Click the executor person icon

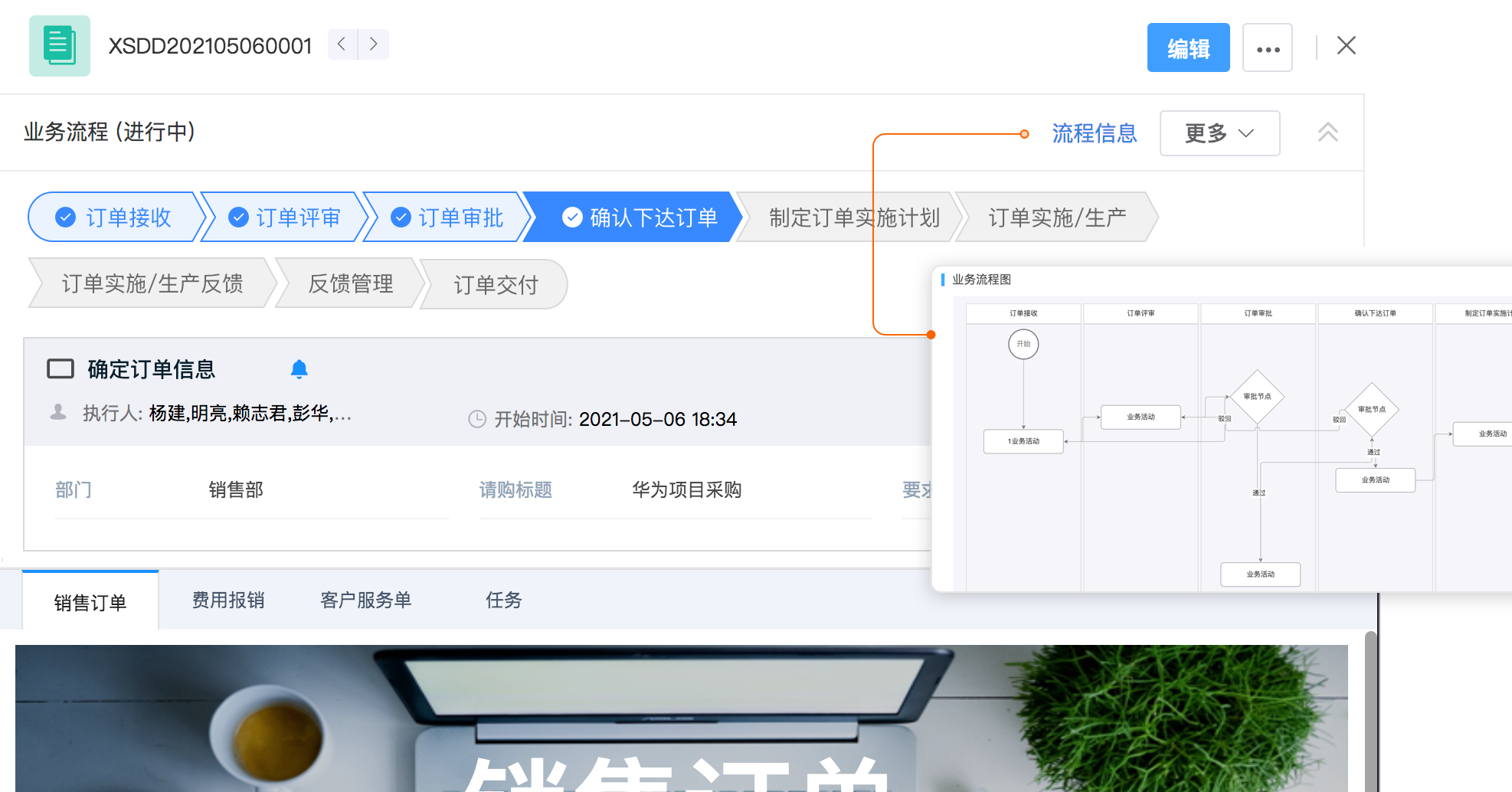coord(58,413)
